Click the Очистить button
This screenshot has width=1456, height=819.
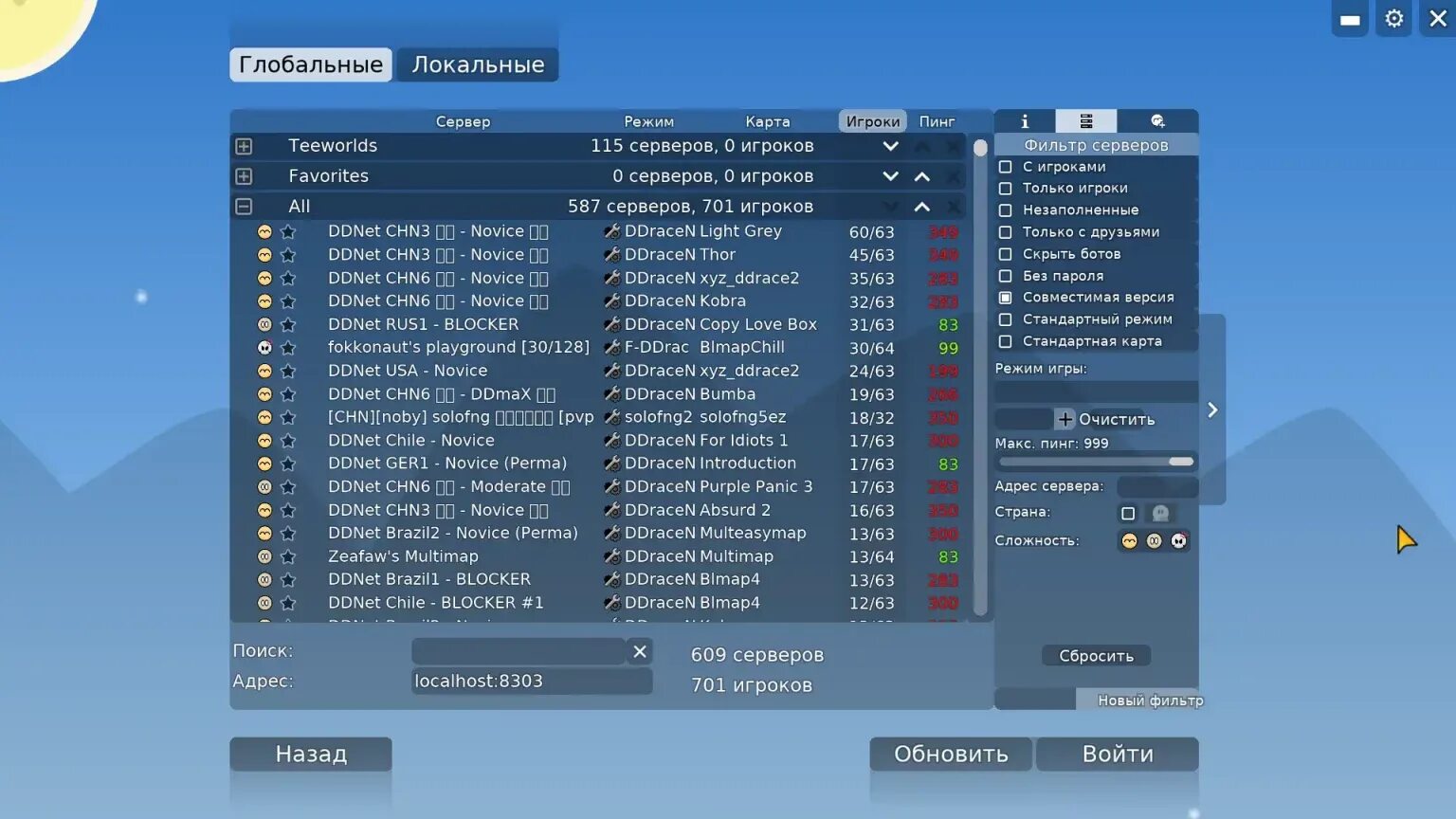1117,419
